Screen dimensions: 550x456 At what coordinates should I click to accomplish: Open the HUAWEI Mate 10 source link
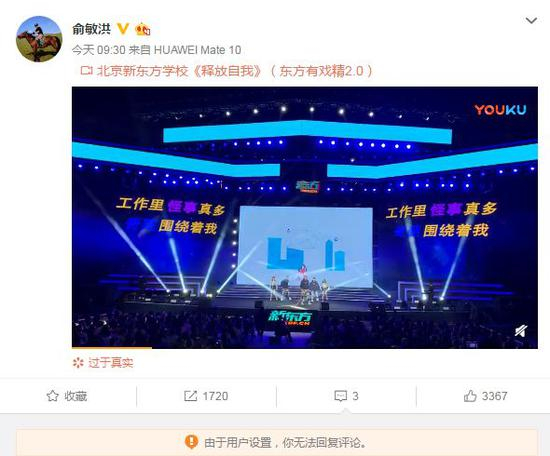(197, 50)
